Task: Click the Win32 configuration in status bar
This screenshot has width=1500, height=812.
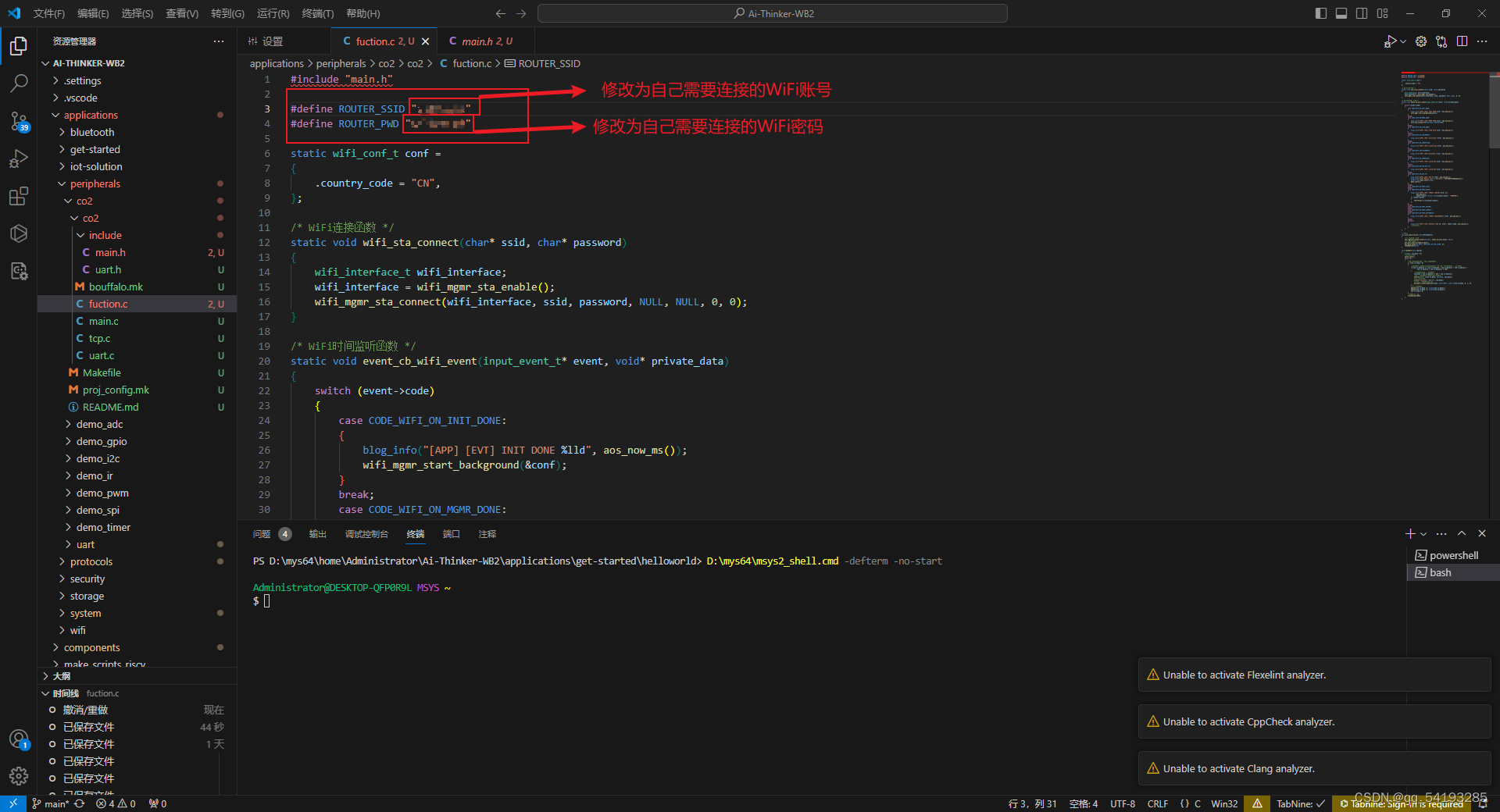Action: pos(1224,803)
